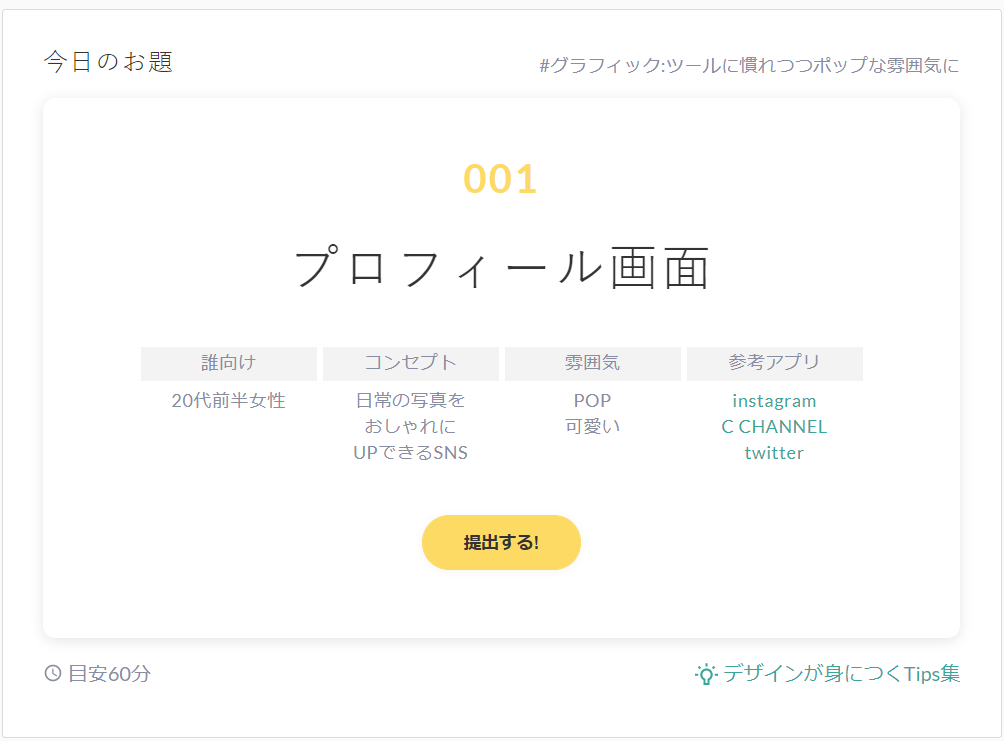
Task: Click the yellow 001 challenge number
Action: [x=501, y=180]
